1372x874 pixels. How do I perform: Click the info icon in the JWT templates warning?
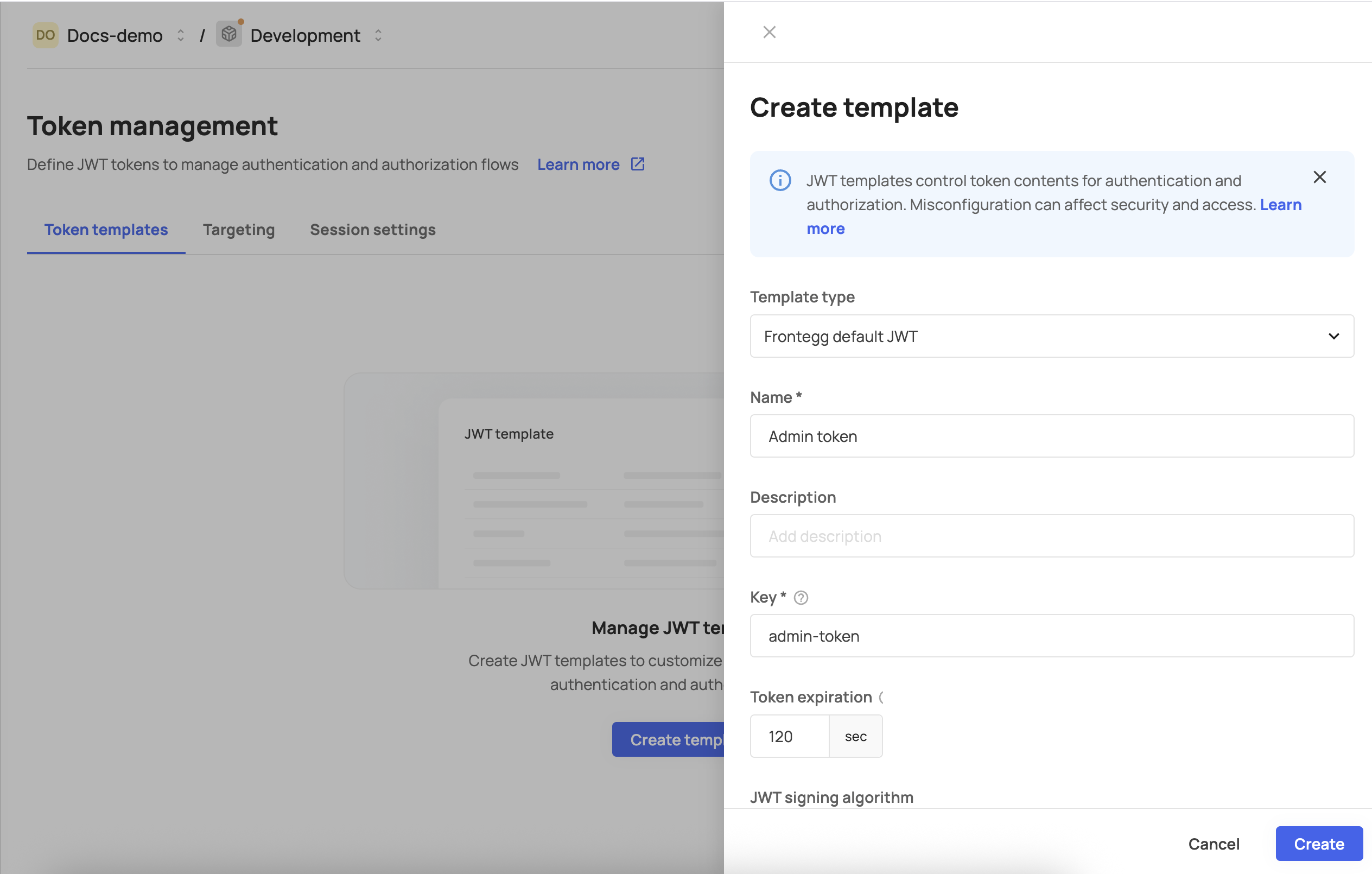[x=780, y=180]
